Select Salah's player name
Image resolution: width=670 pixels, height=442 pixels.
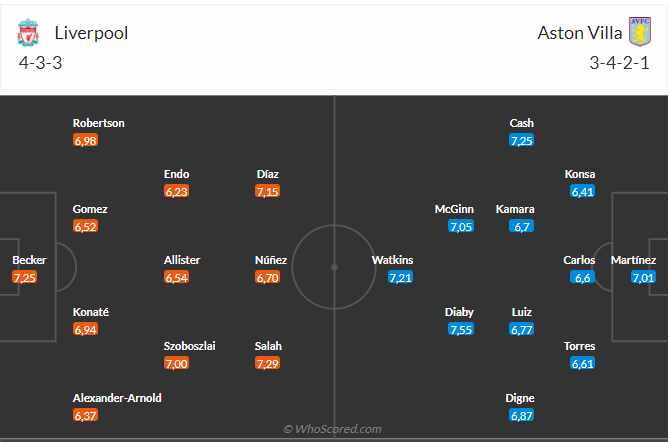pyautogui.click(x=268, y=346)
